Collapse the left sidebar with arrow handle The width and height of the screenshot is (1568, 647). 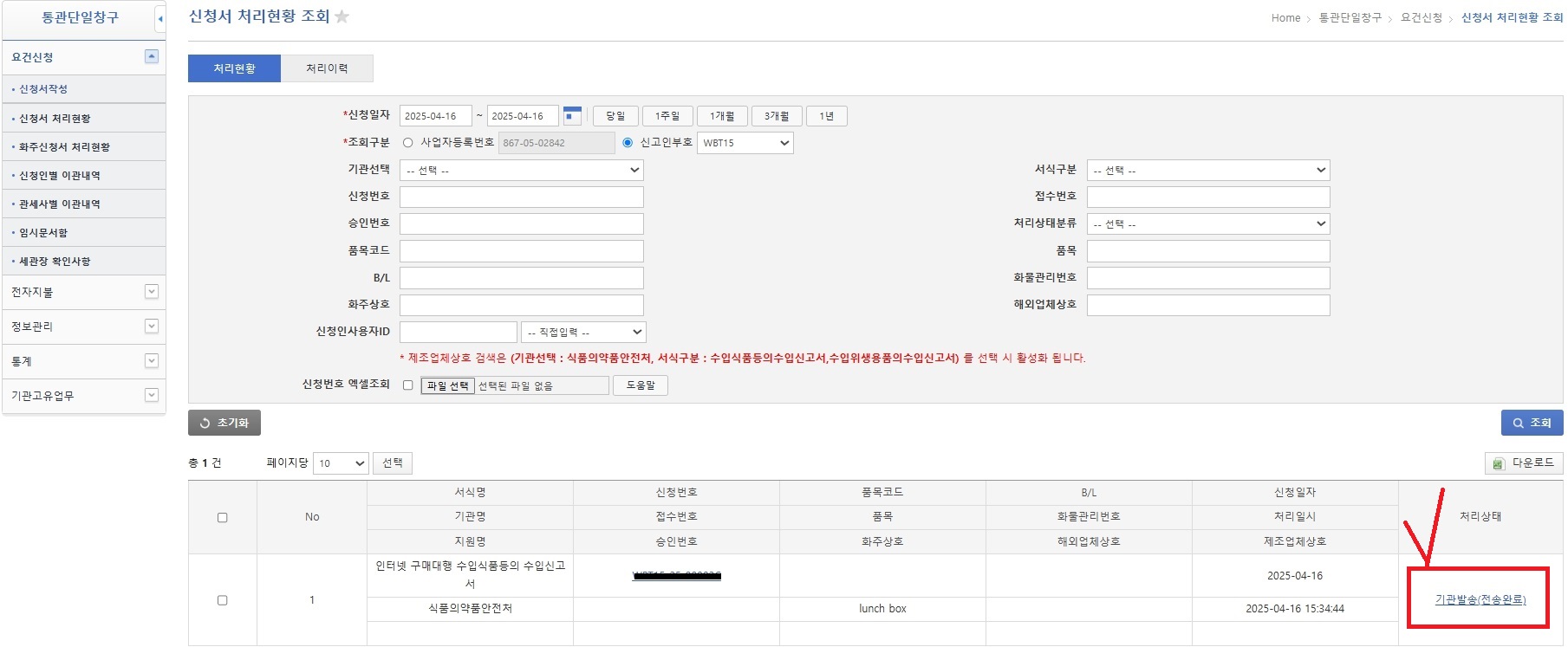pos(160,18)
